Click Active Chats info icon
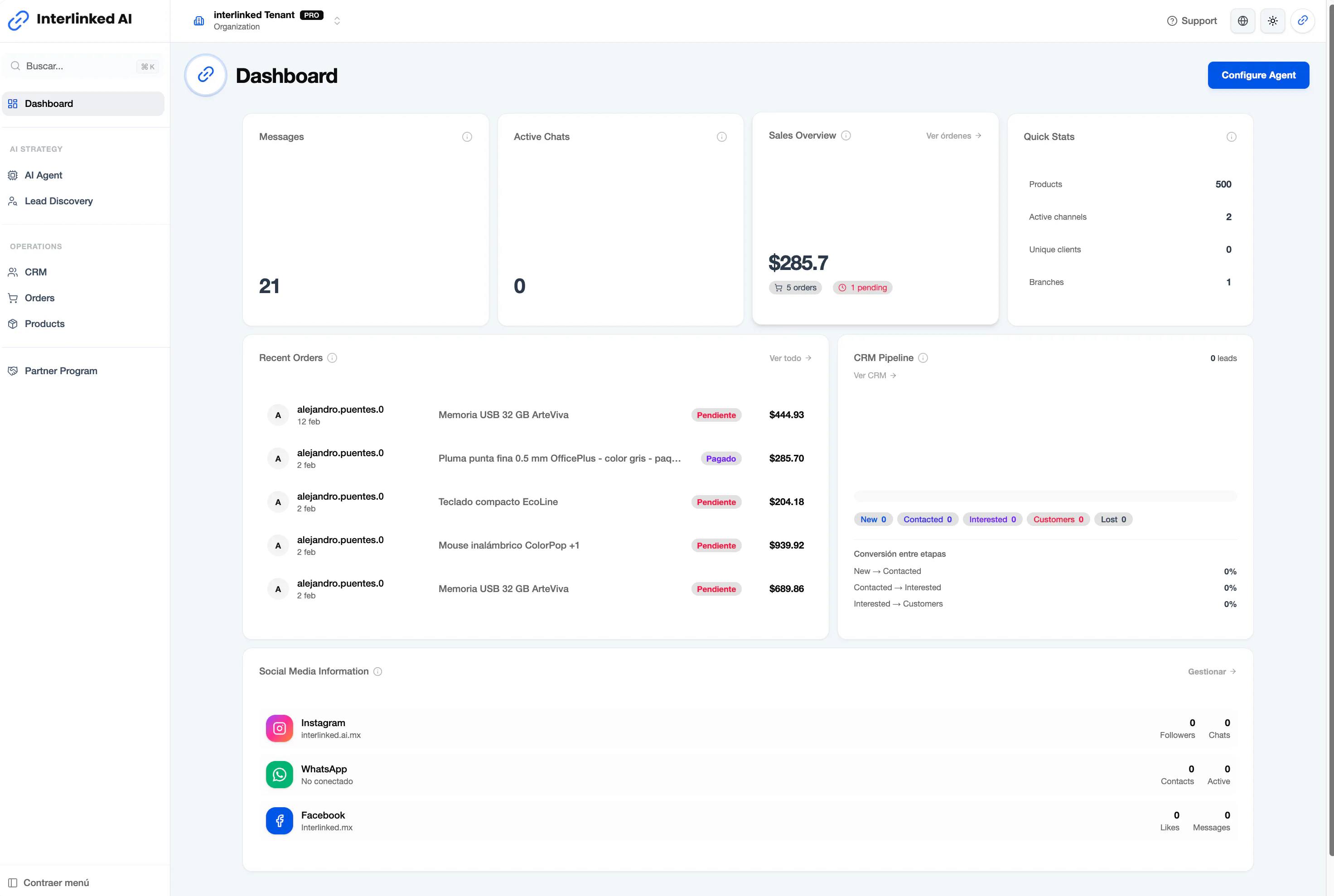This screenshot has height=896, width=1334. tap(722, 136)
